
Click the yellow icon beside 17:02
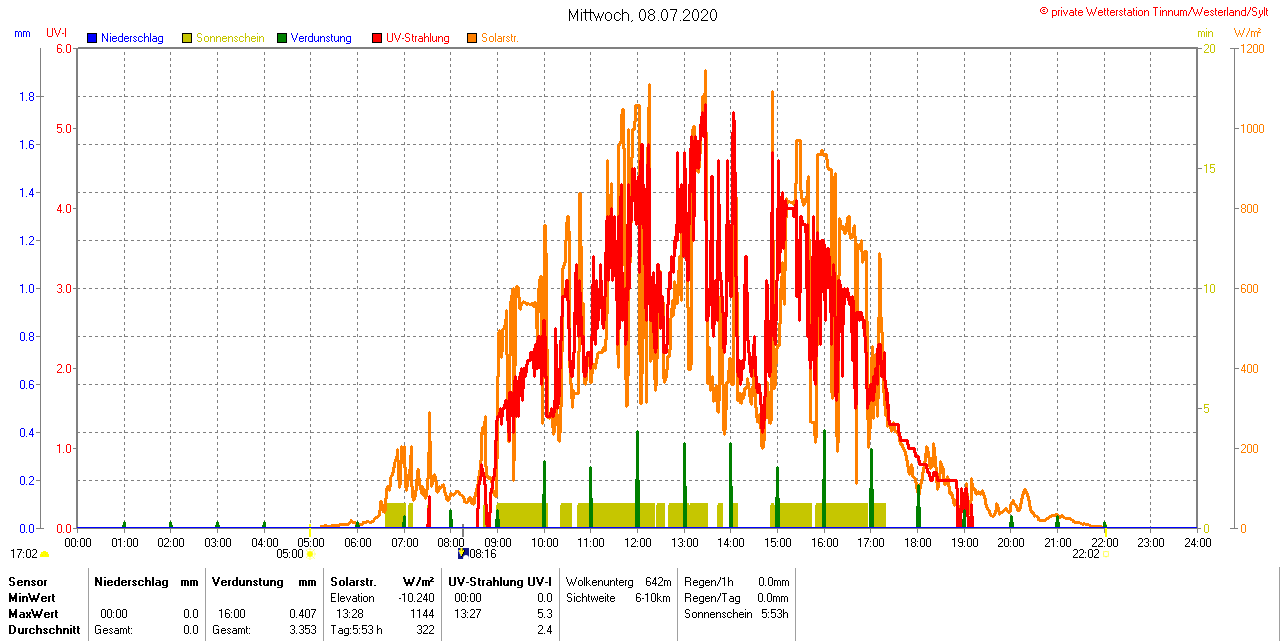tap(45, 554)
